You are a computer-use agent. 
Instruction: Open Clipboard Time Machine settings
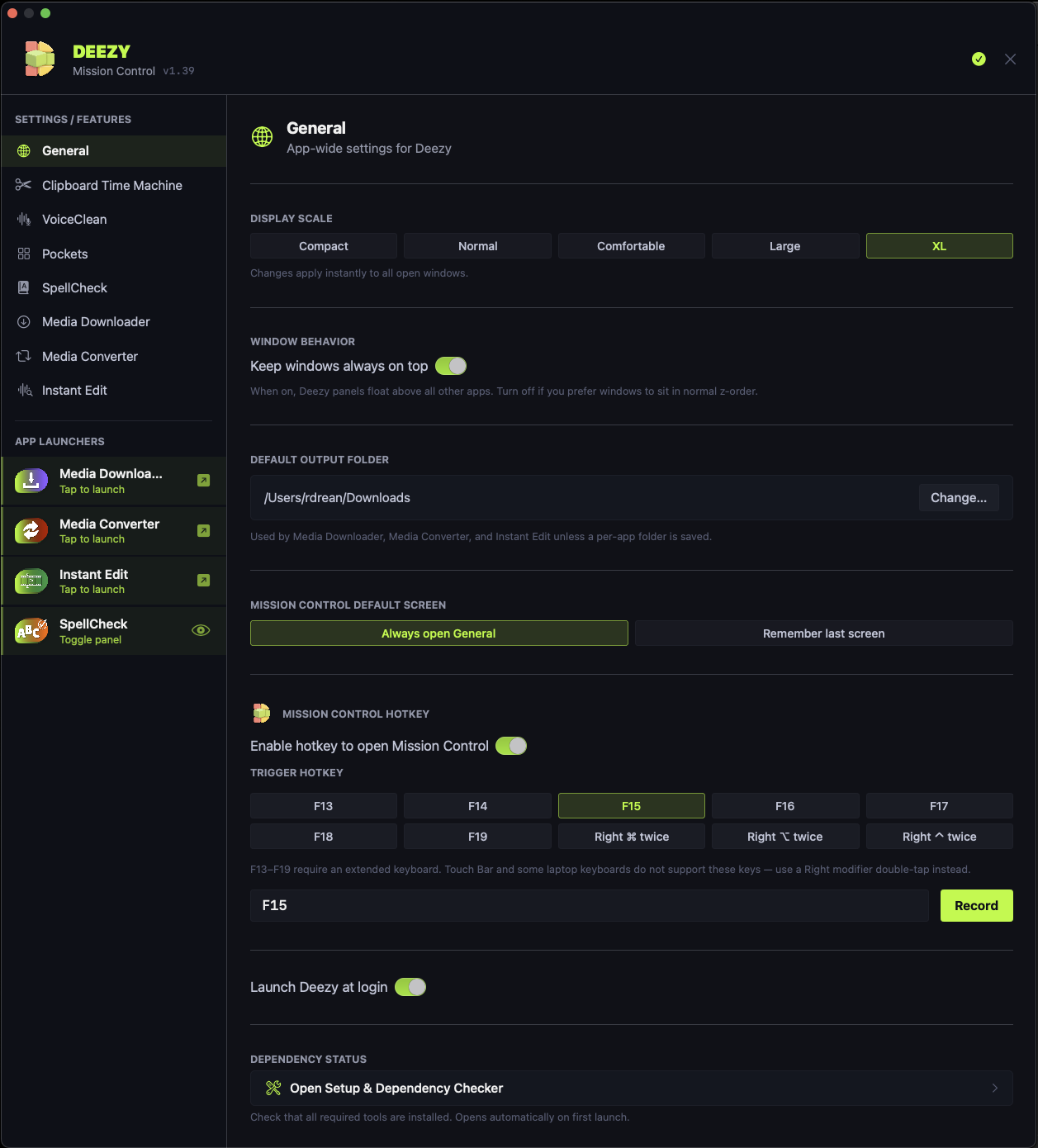pyautogui.click(x=114, y=185)
